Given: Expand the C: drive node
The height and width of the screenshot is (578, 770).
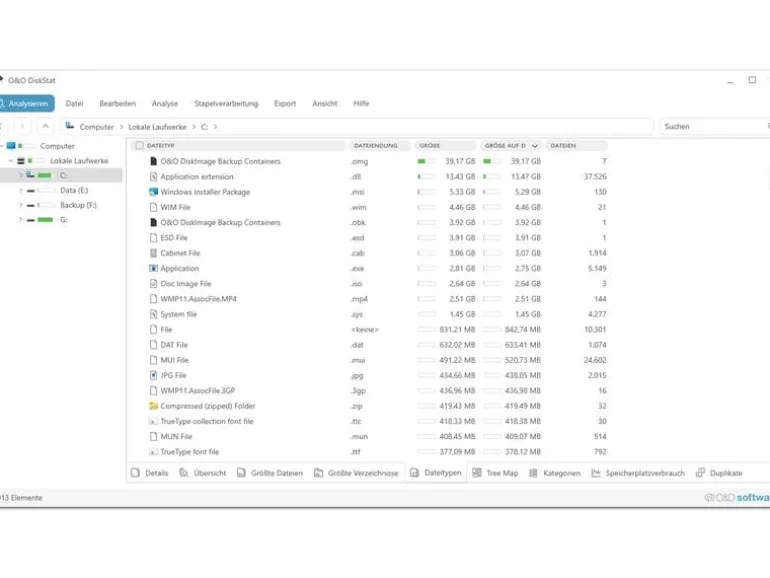Looking at the screenshot, I should (21, 175).
